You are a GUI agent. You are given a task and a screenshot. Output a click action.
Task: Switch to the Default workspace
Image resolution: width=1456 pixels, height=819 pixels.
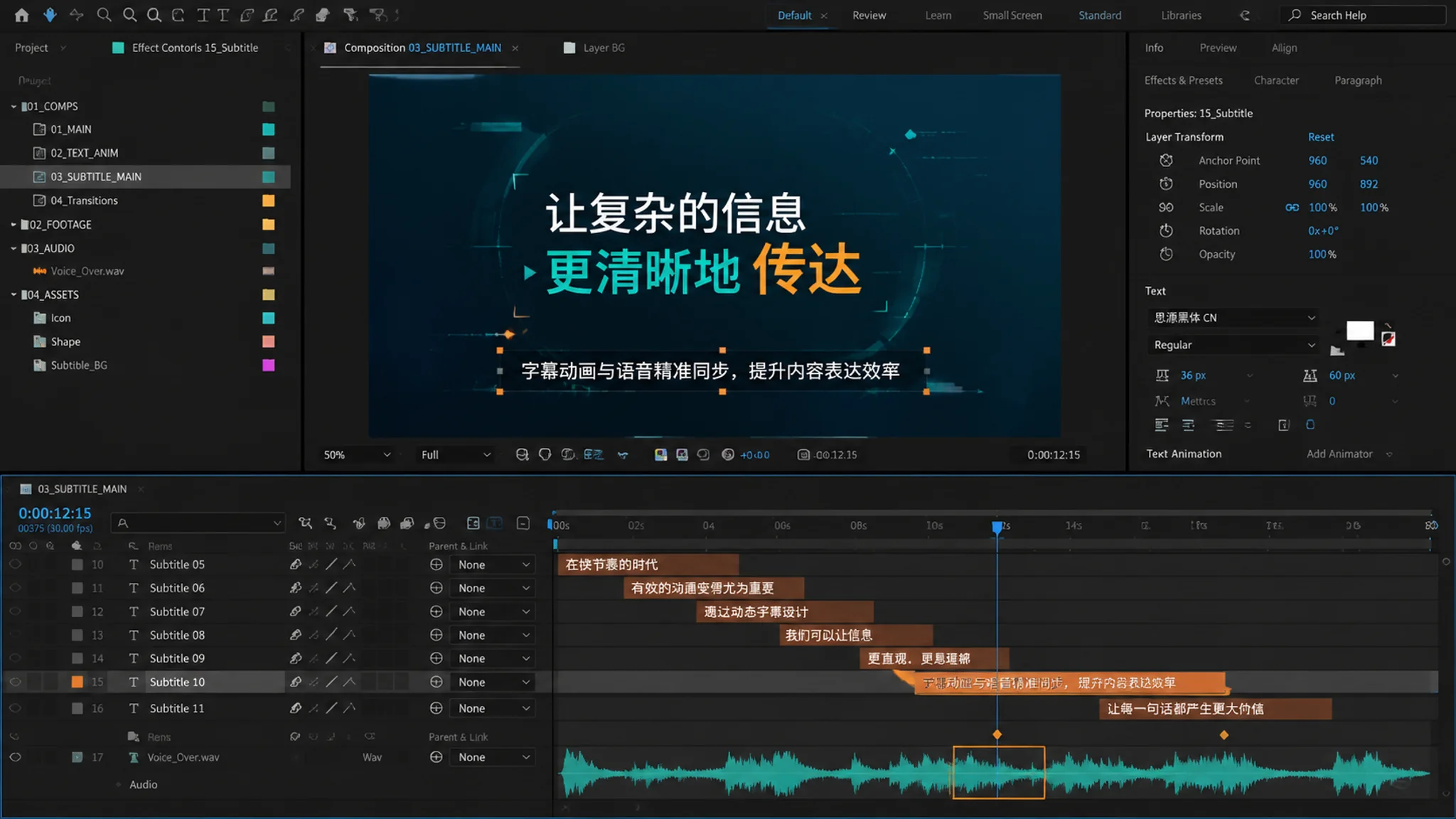tap(794, 15)
